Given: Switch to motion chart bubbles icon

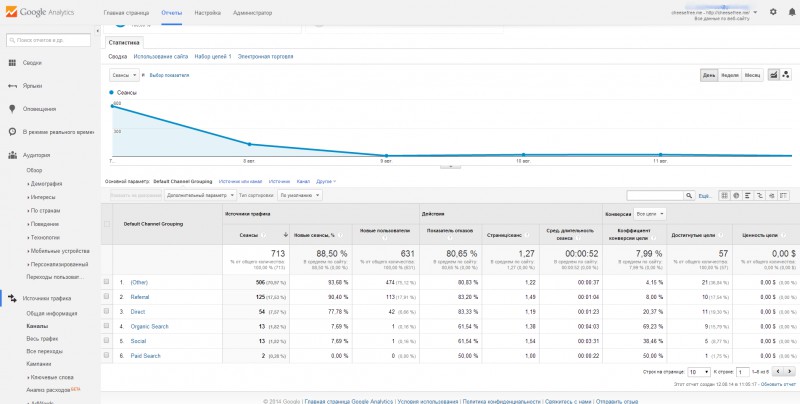Looking at the screenshot, I should [x=785, y=75].
